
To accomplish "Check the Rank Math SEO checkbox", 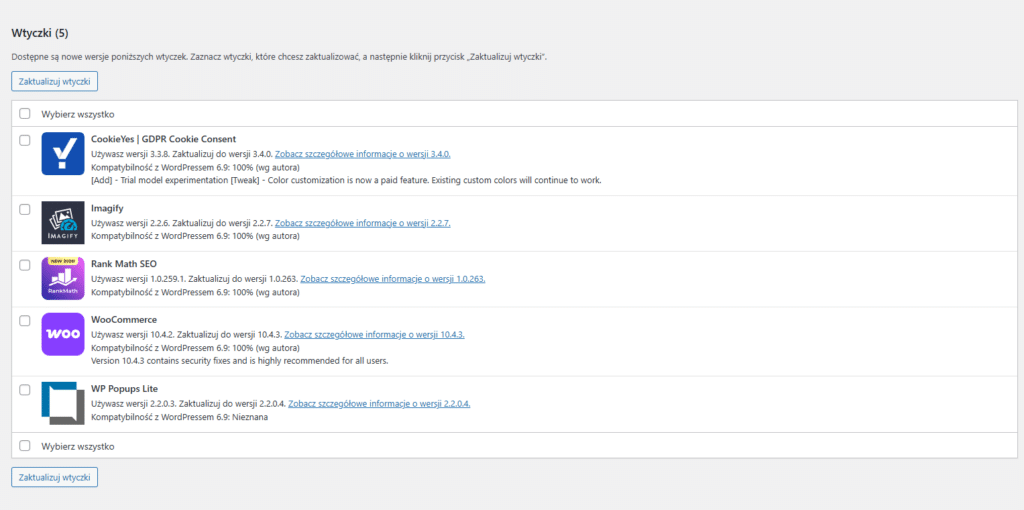I will click(x=25, y=265).
